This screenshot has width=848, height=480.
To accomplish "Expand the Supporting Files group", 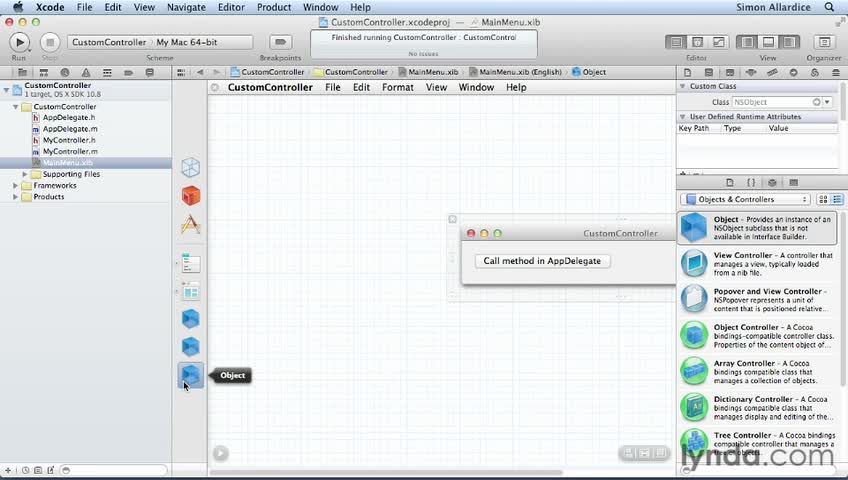I will point(25,174).
